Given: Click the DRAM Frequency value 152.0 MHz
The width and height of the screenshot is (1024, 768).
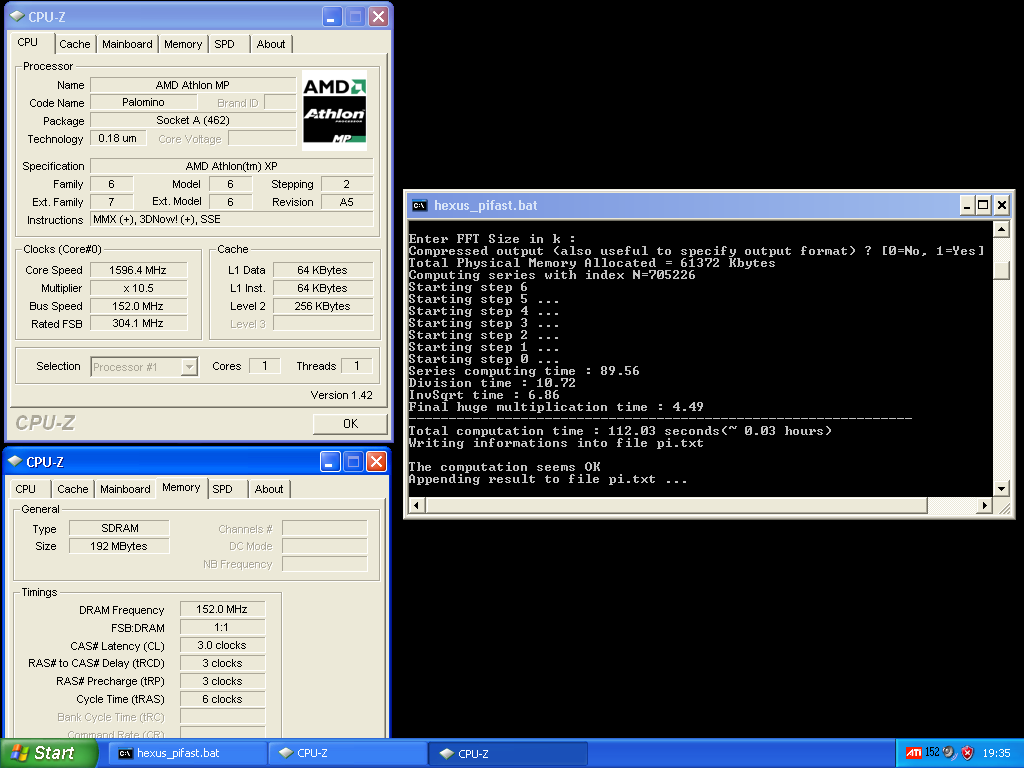Looking at the screenshot, I should (222, 609).
